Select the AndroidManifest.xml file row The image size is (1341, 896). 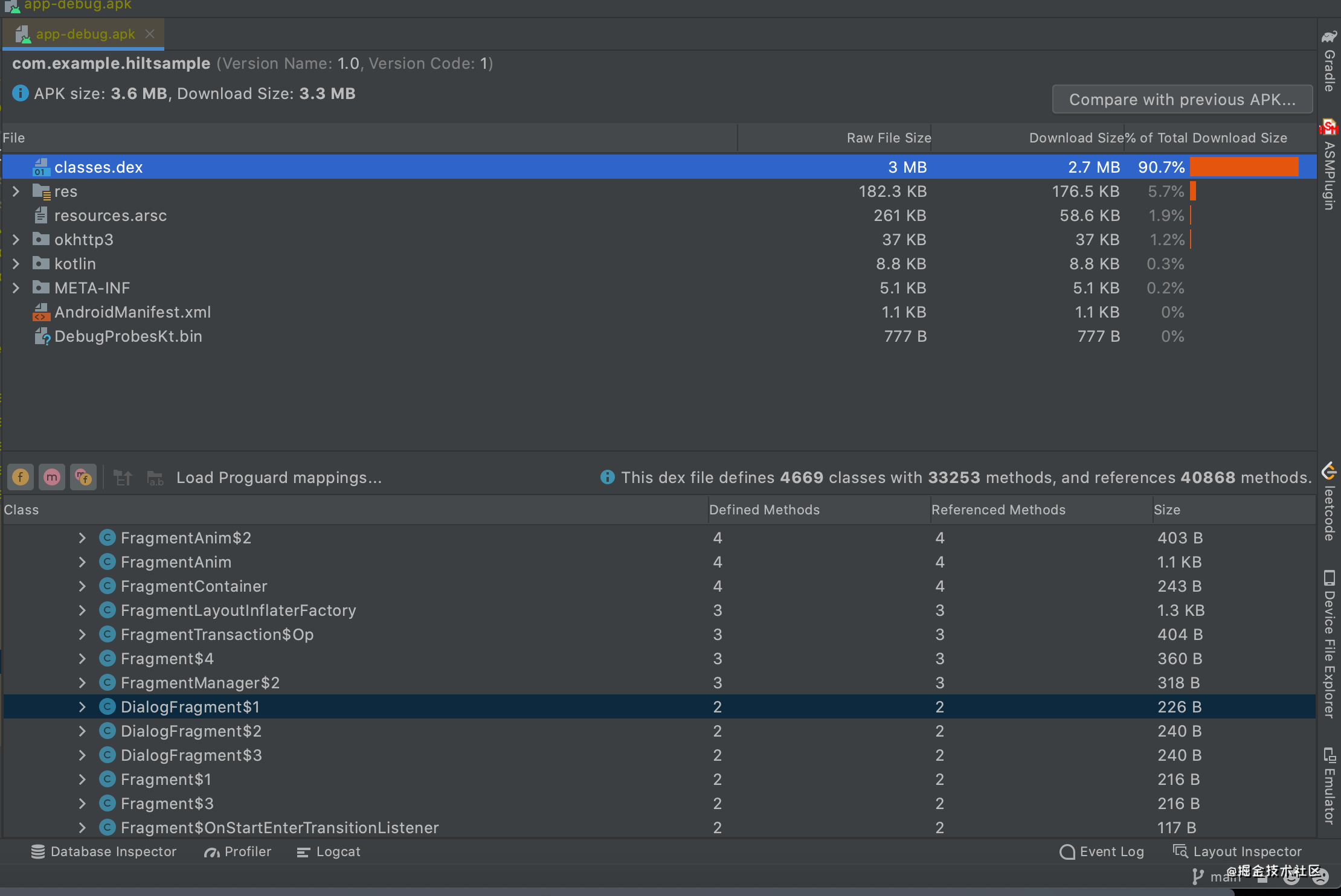[132, 312]
